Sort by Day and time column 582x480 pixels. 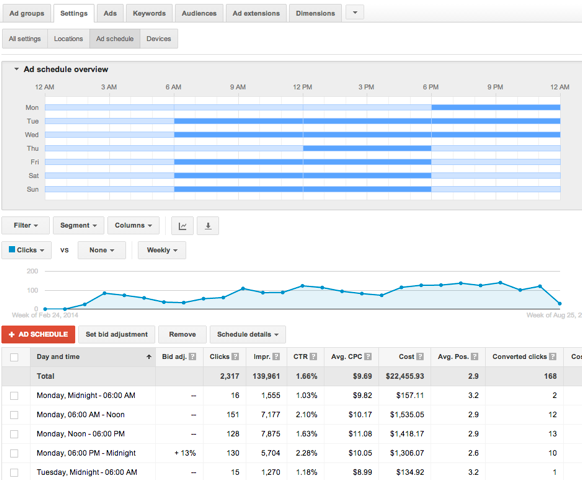[58, 357]
